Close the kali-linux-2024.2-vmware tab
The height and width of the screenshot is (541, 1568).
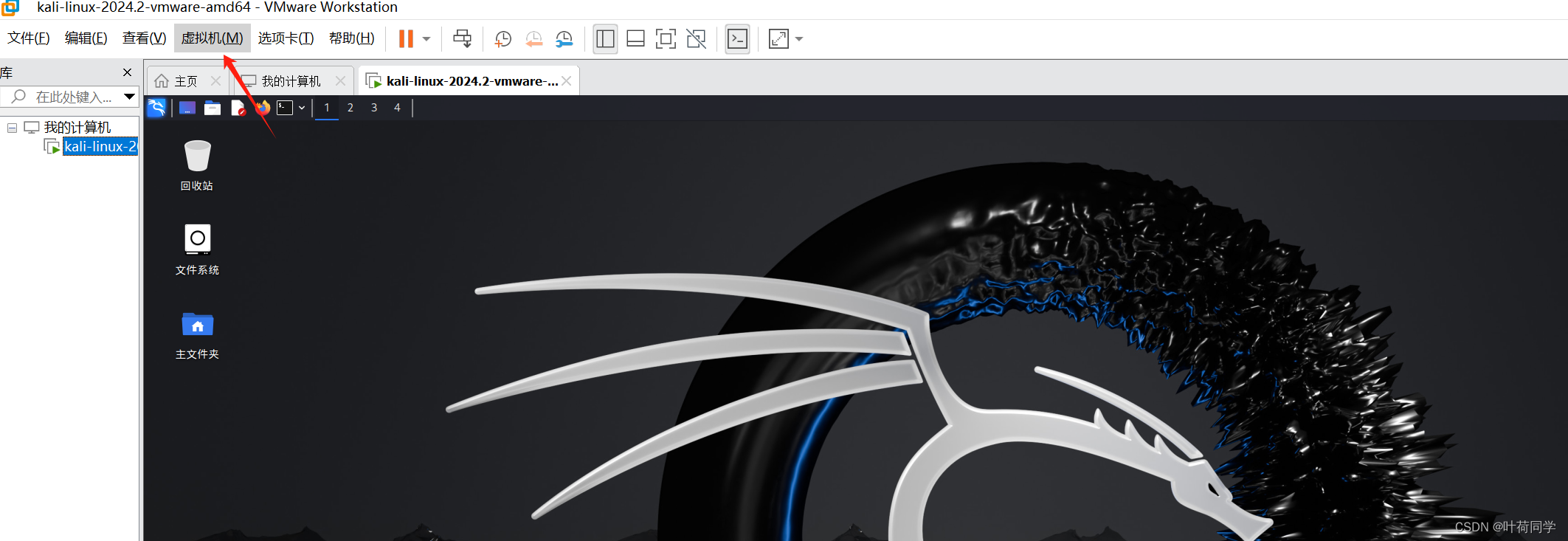566,81
